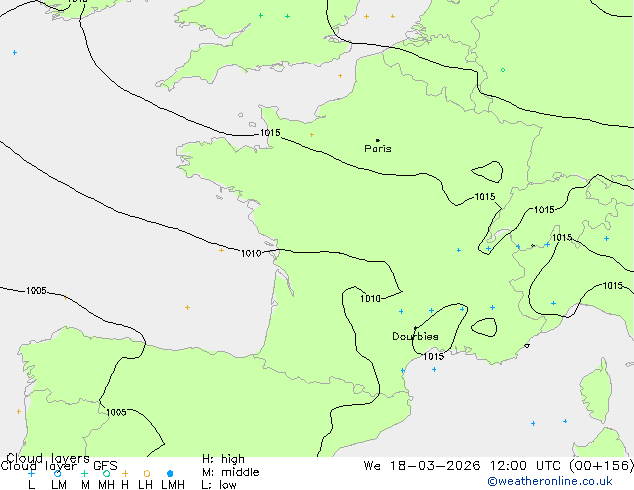Click the LMH legend abbreviation text
634x490 pixels.
click(x=173, y=485)
